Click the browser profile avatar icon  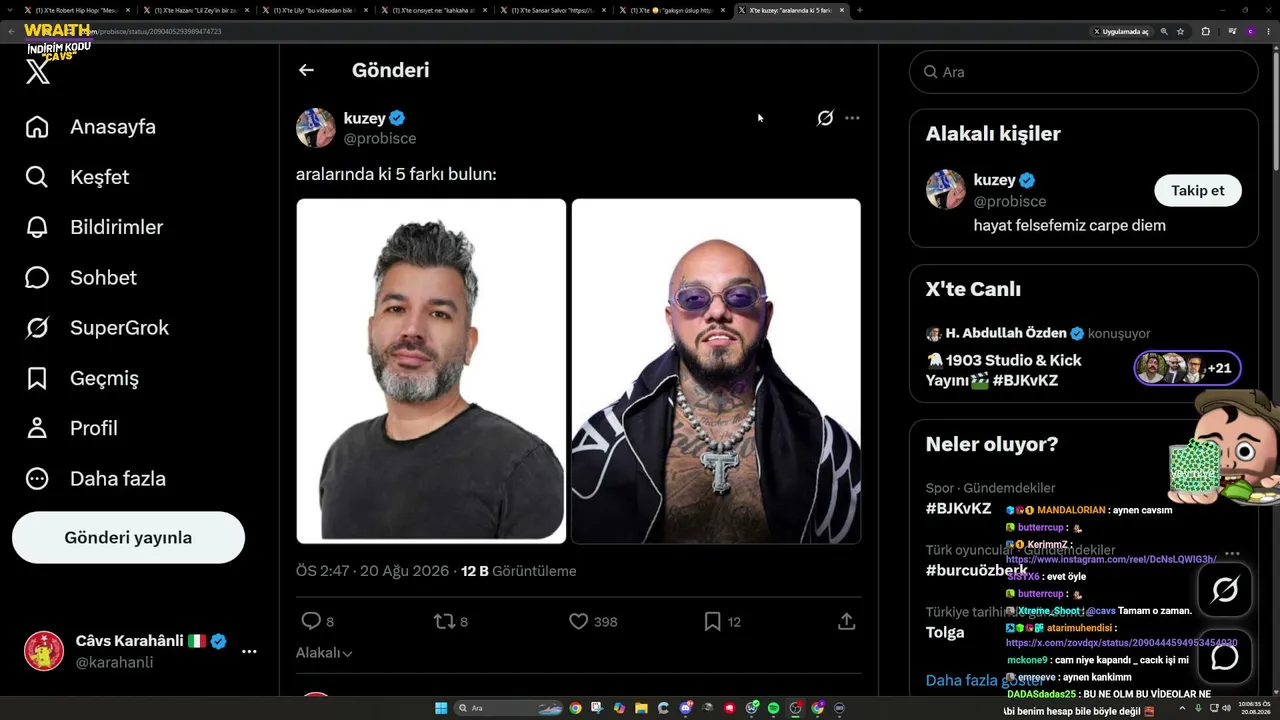[1249, 32]
